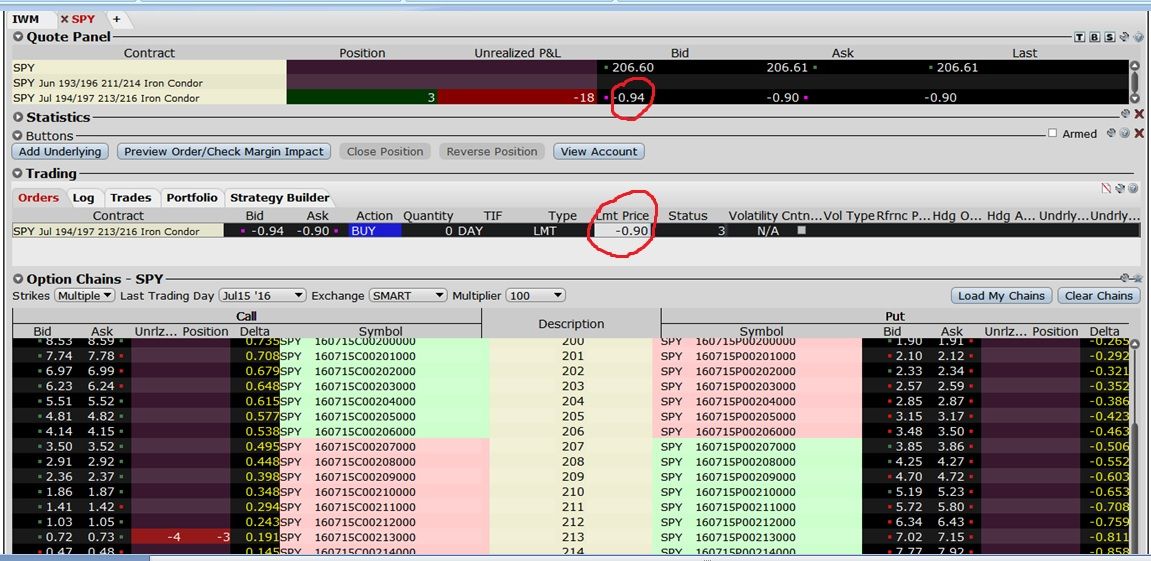This screenshot has width=1151, height=561.
Task: Open Option Chains configuration wrench
Action: pyautogui.click(x=1124, y=278)
